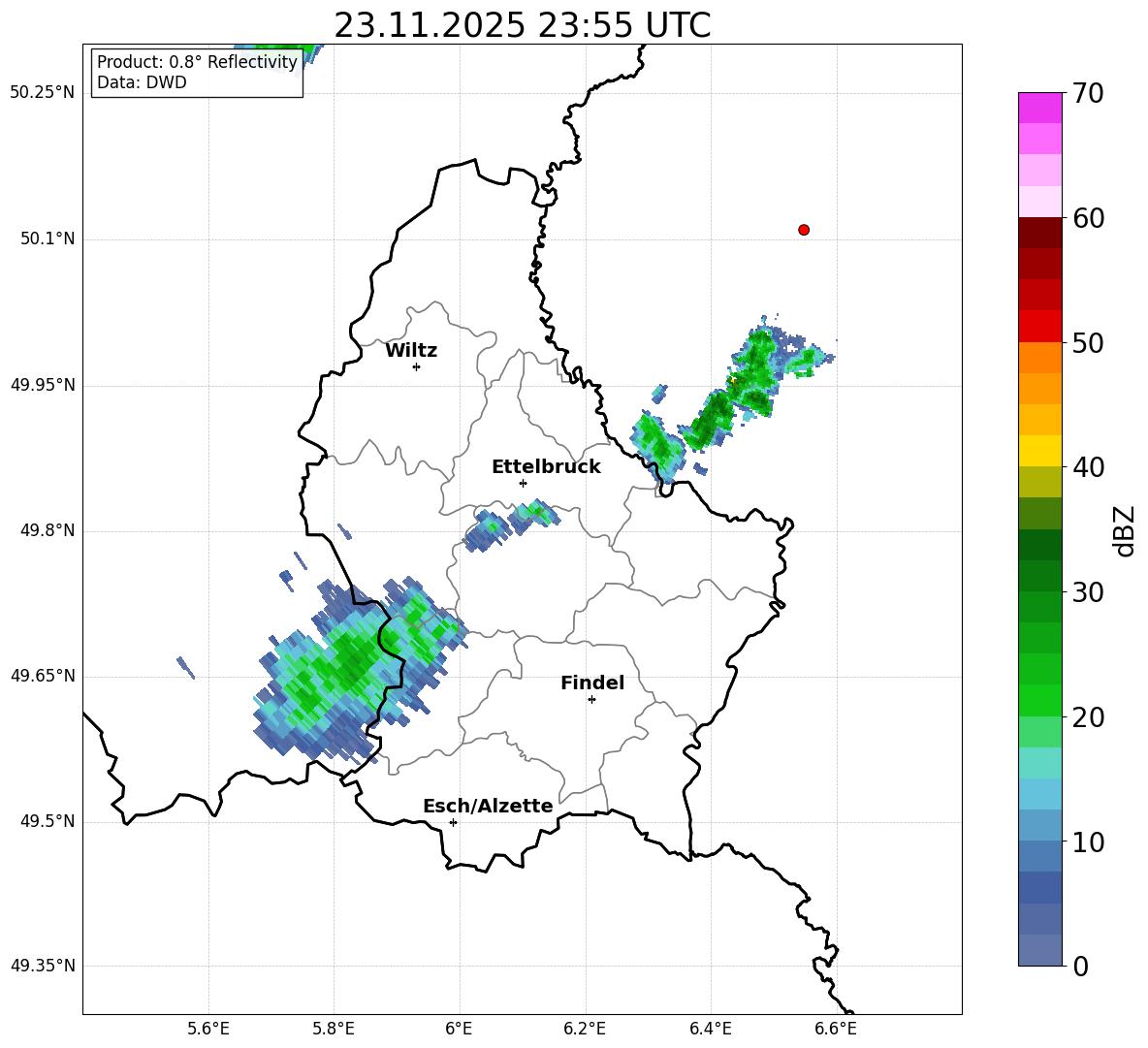The image size is (1148, 1048).
Task: Click the 49.8°N latitude label
Action: (x=48, y=530)
